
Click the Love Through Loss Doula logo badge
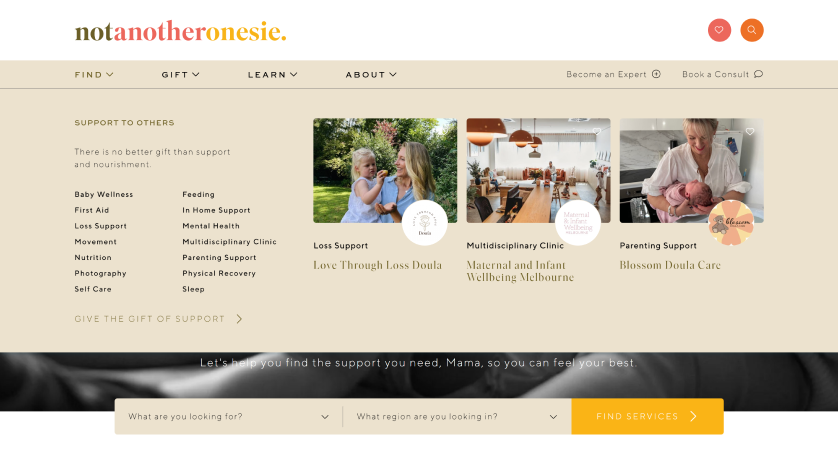[x=424, y=222]
